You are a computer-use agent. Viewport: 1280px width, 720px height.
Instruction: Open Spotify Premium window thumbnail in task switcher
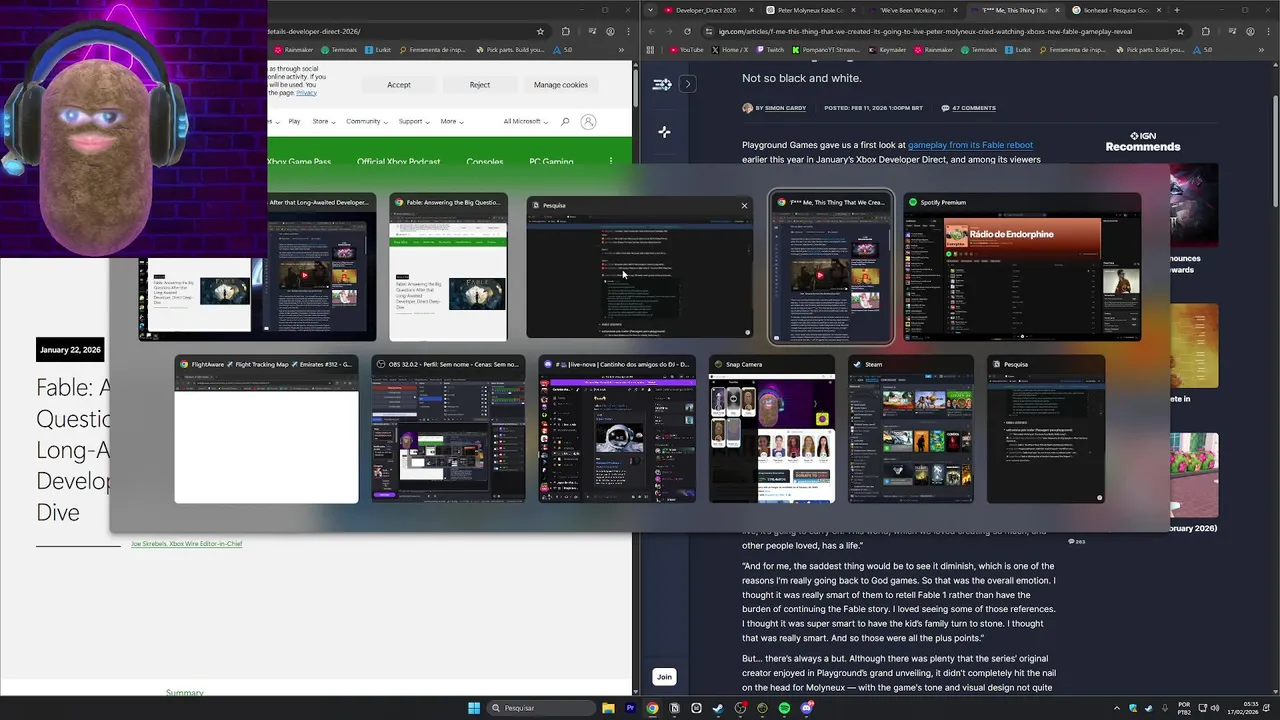[1022, 267]
